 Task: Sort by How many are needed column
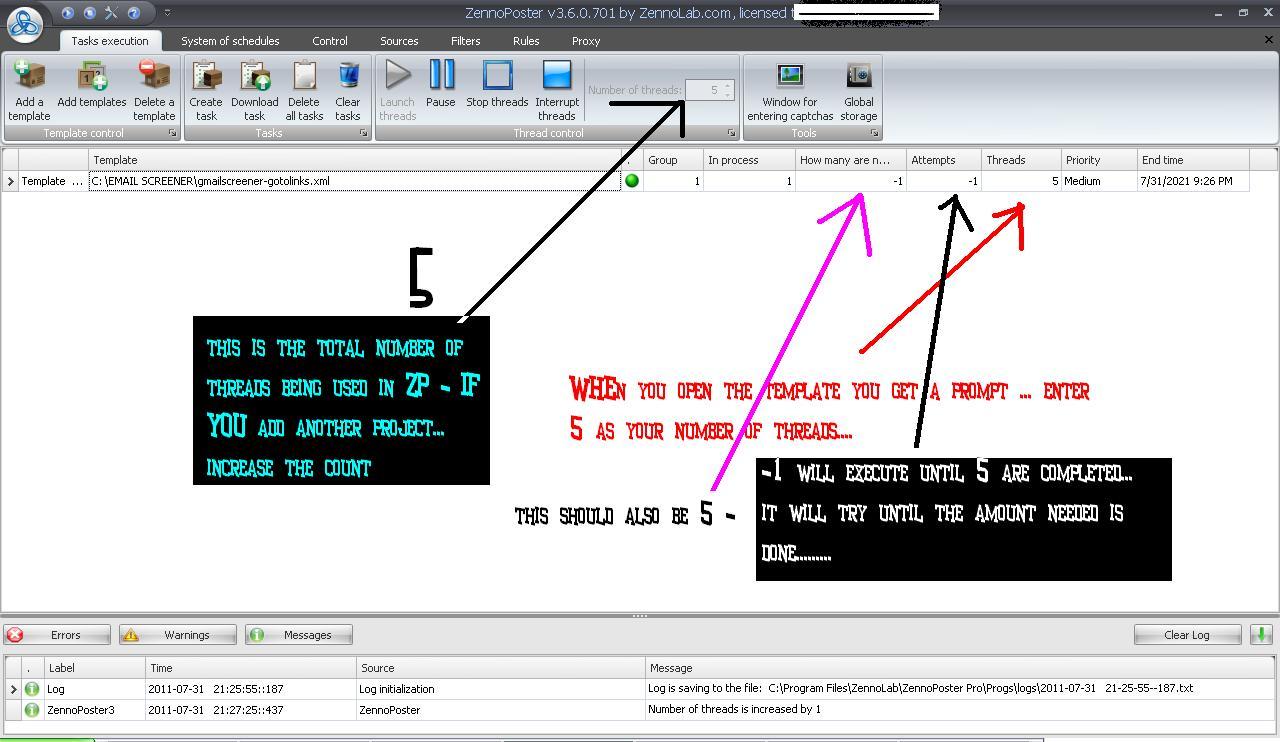tap(851, 160)
